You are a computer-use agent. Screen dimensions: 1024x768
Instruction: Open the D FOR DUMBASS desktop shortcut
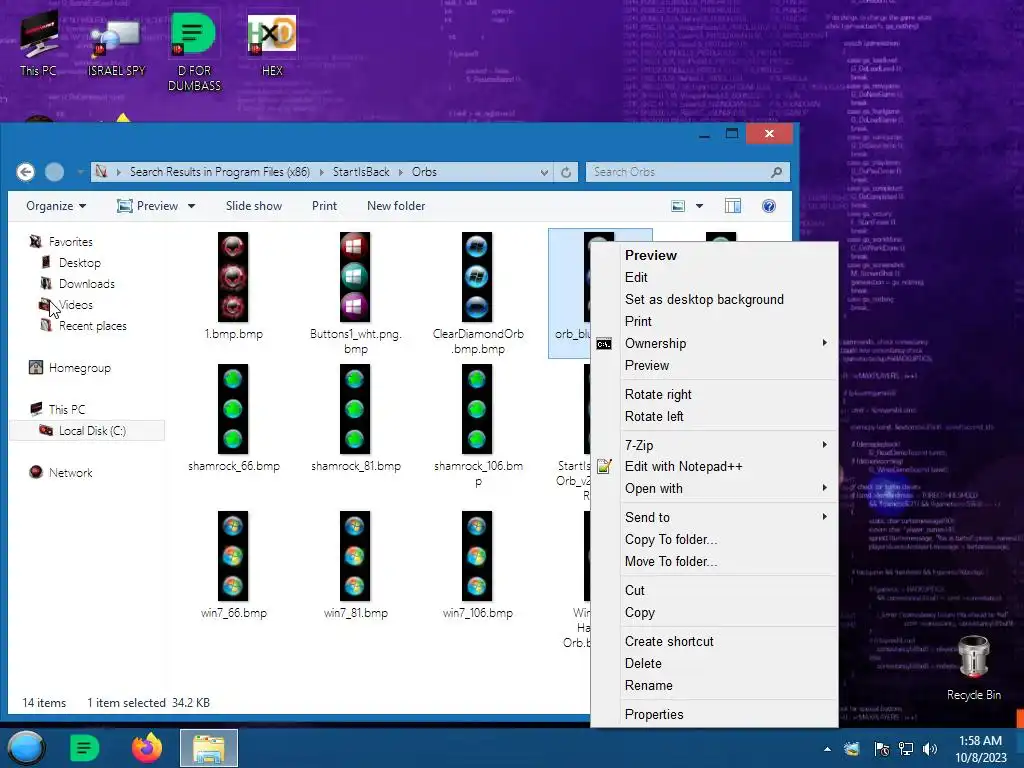tap(194, 52)
